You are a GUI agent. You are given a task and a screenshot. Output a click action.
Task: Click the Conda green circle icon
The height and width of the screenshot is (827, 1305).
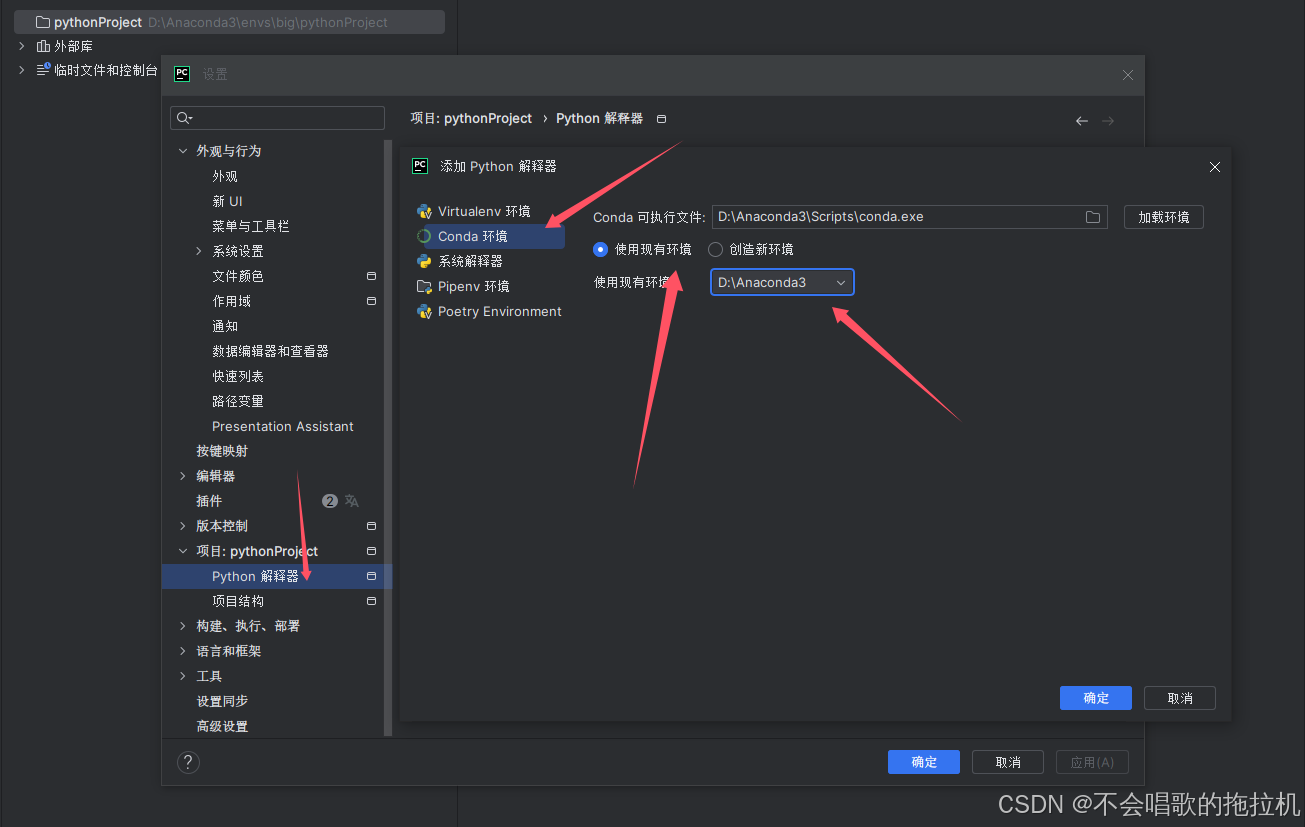(424, 236)
